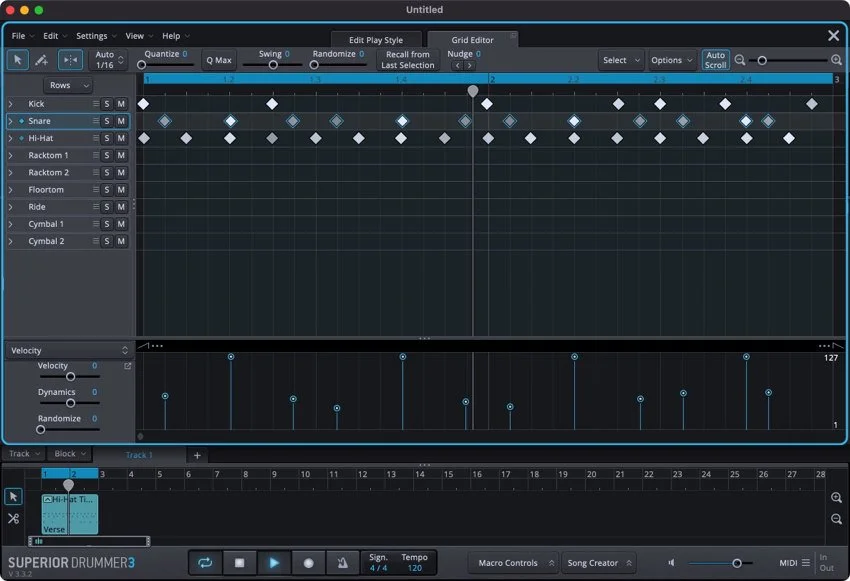This screenshot has width=850, height=581.
Task: Open the Velocity lane type dropdown
Action: tap(69, 350)
